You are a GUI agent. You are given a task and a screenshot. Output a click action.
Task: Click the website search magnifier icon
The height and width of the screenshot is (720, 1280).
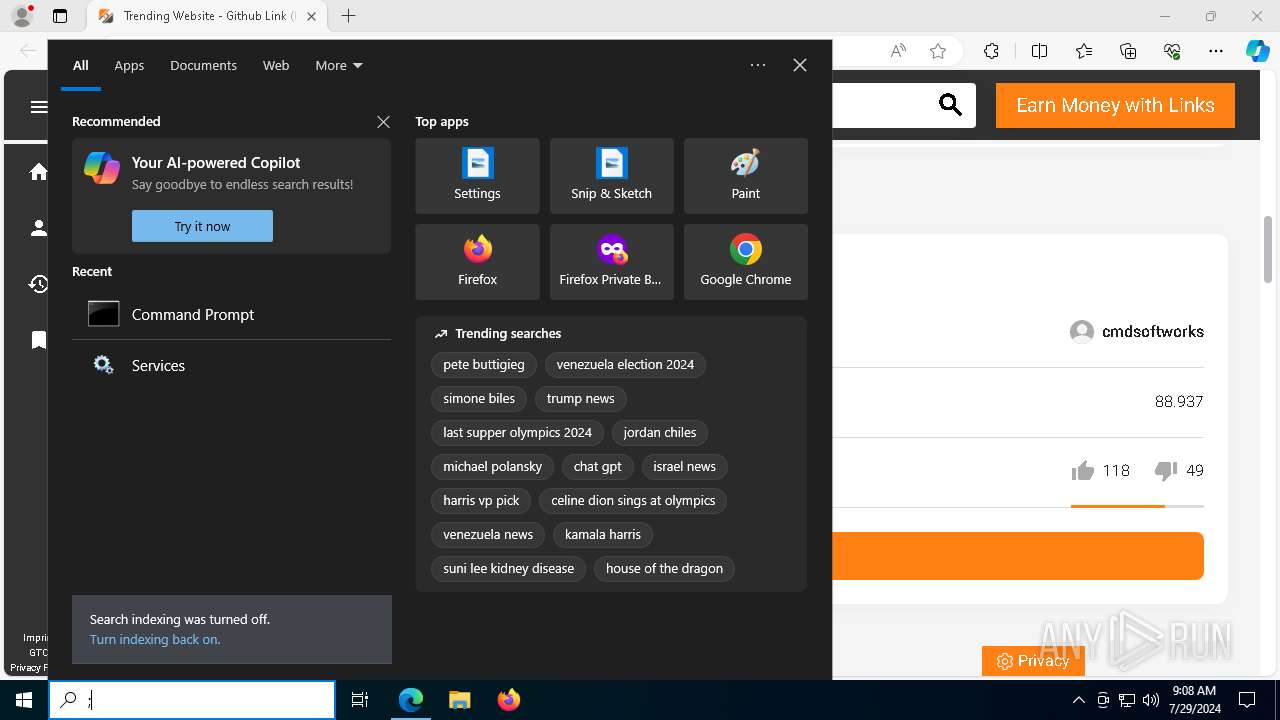pyautogui.click(x=950, y=105)
